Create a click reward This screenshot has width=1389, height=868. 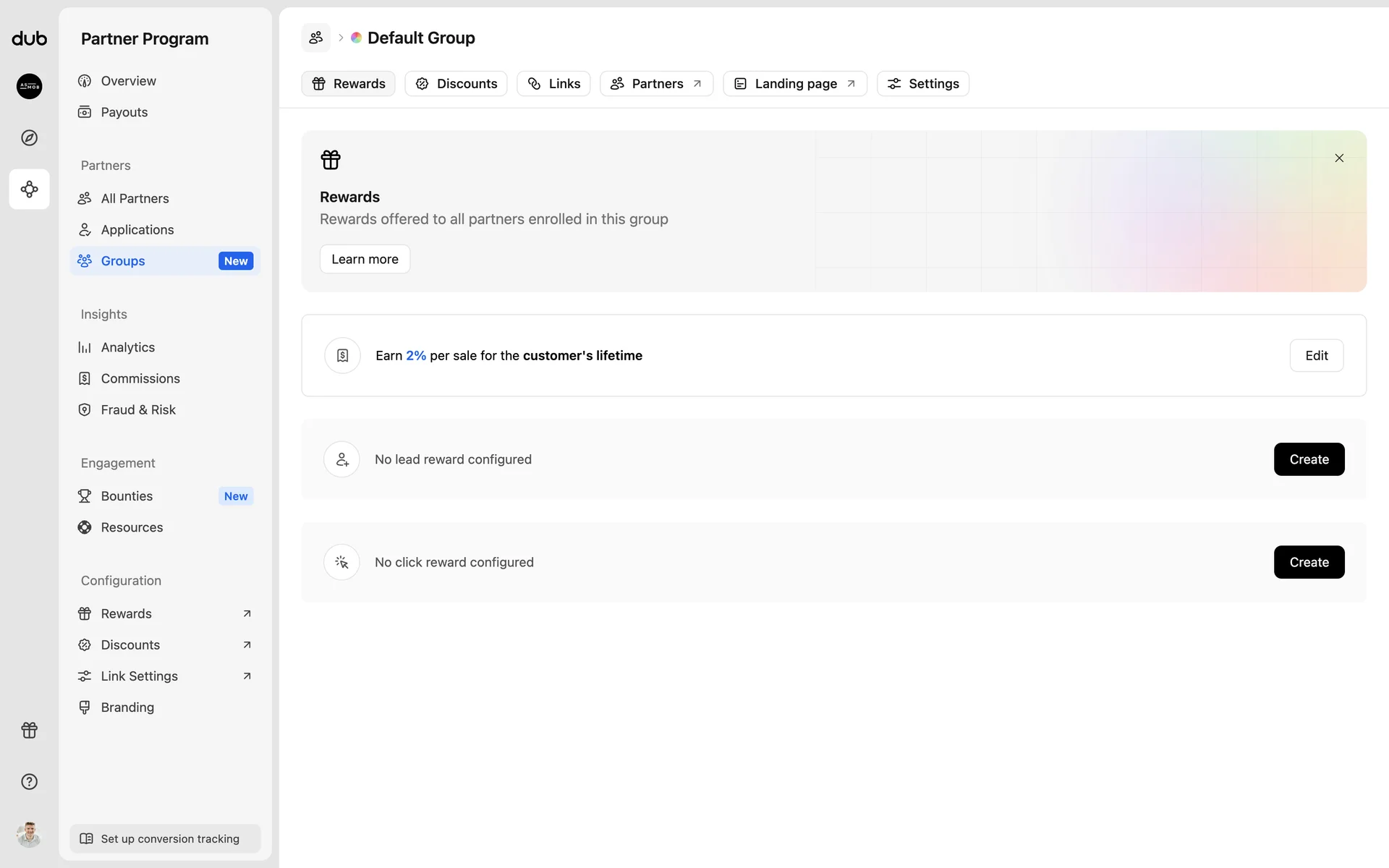pos(1309,562)
